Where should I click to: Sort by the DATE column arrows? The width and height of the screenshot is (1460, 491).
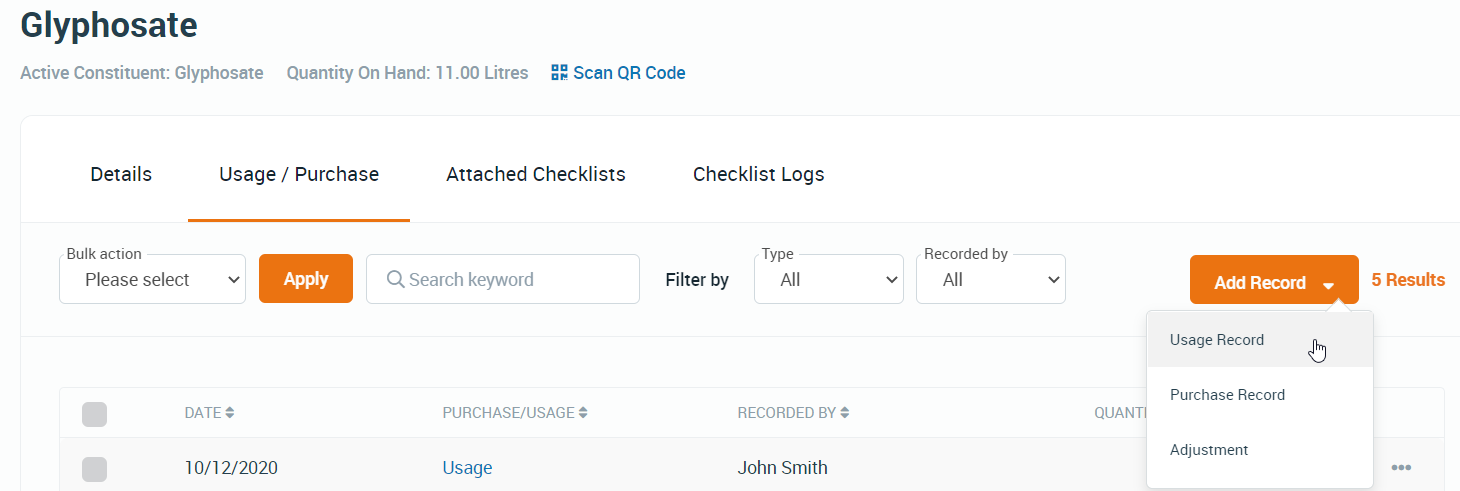coord(230,412)
